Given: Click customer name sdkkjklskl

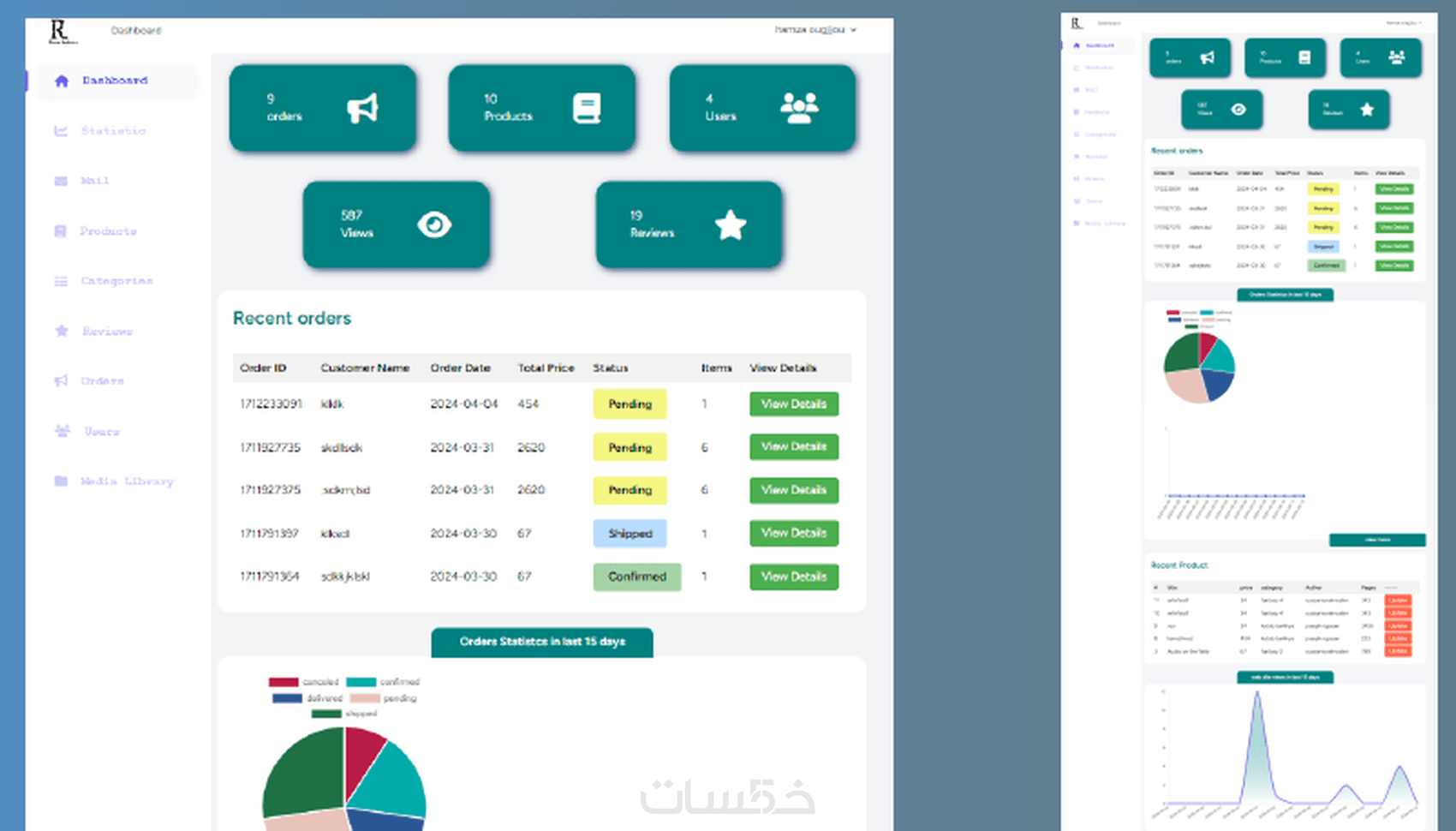Looking at the screenshot, I should click(x=345, y=577).
